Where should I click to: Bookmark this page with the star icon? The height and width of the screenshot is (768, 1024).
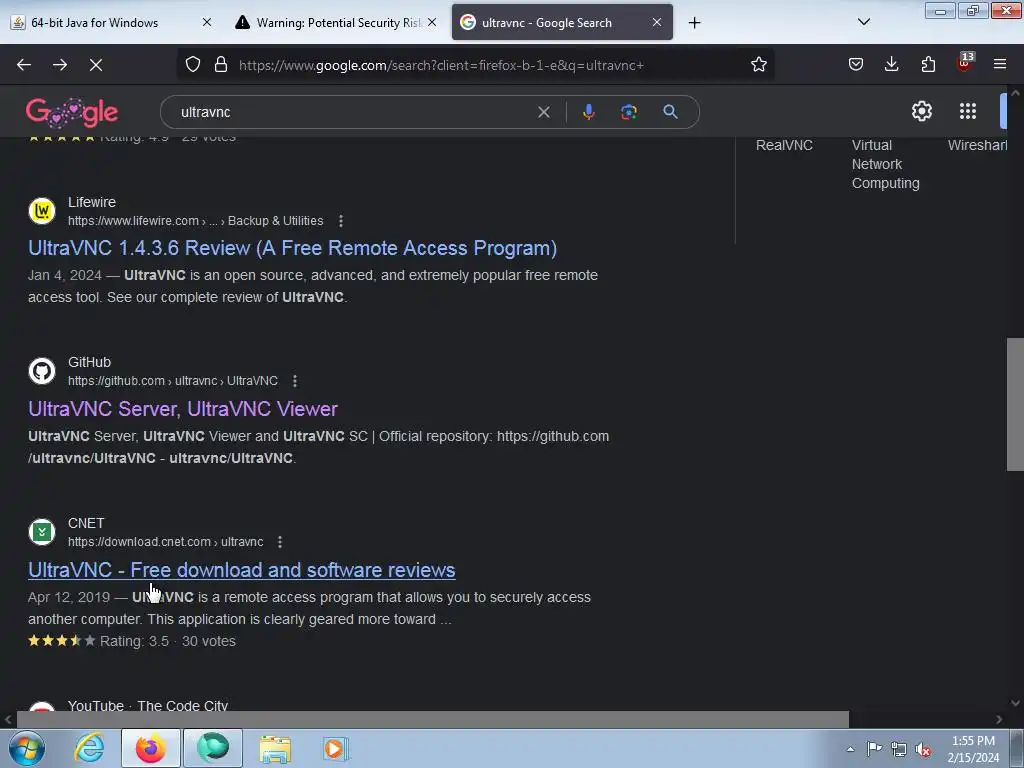758,65
